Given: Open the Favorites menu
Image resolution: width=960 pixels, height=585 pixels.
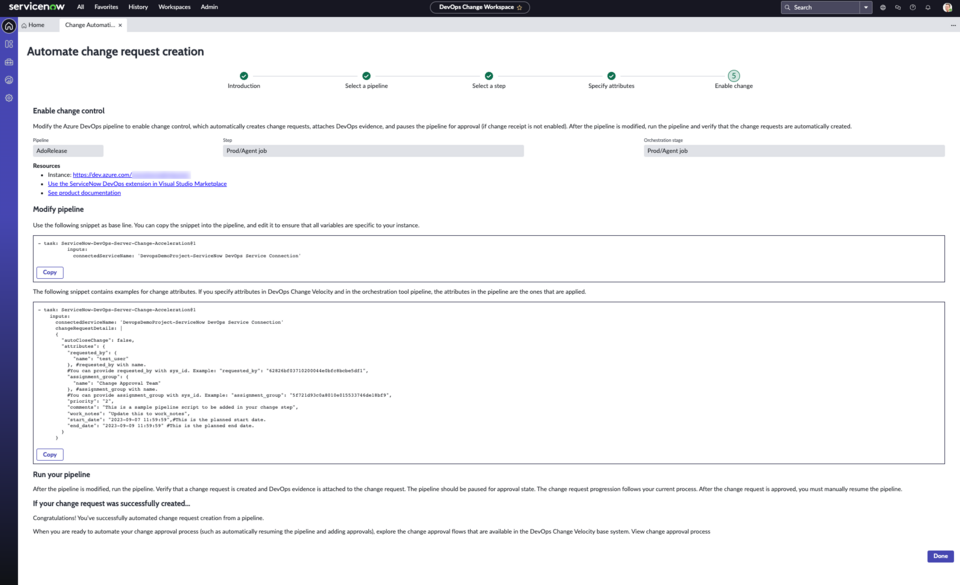Looking at the screenshot, I should 106,7.
